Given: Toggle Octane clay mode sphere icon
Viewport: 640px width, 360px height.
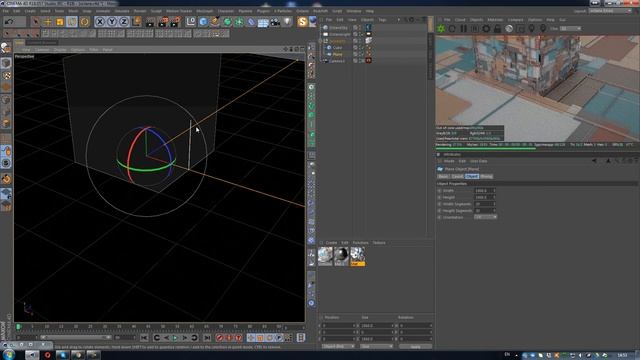Looking at the screenshot, I should click(509, 29).
